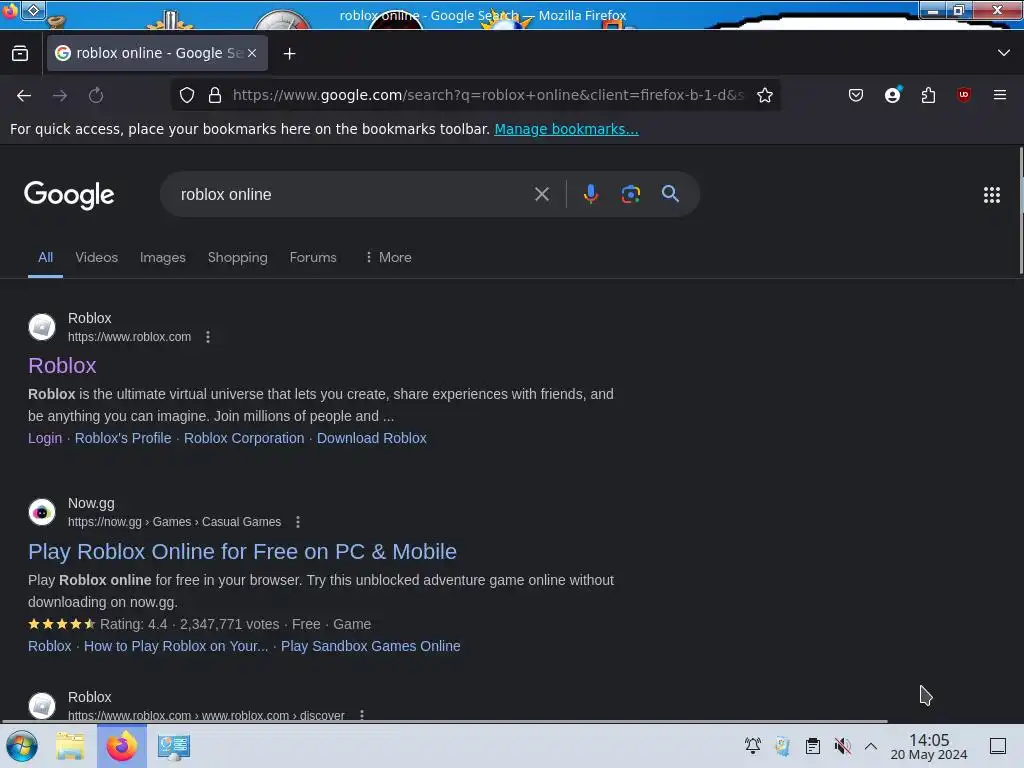Open clipboard icon in system tray
The image size is (1024, 768).
pos(812,745)
